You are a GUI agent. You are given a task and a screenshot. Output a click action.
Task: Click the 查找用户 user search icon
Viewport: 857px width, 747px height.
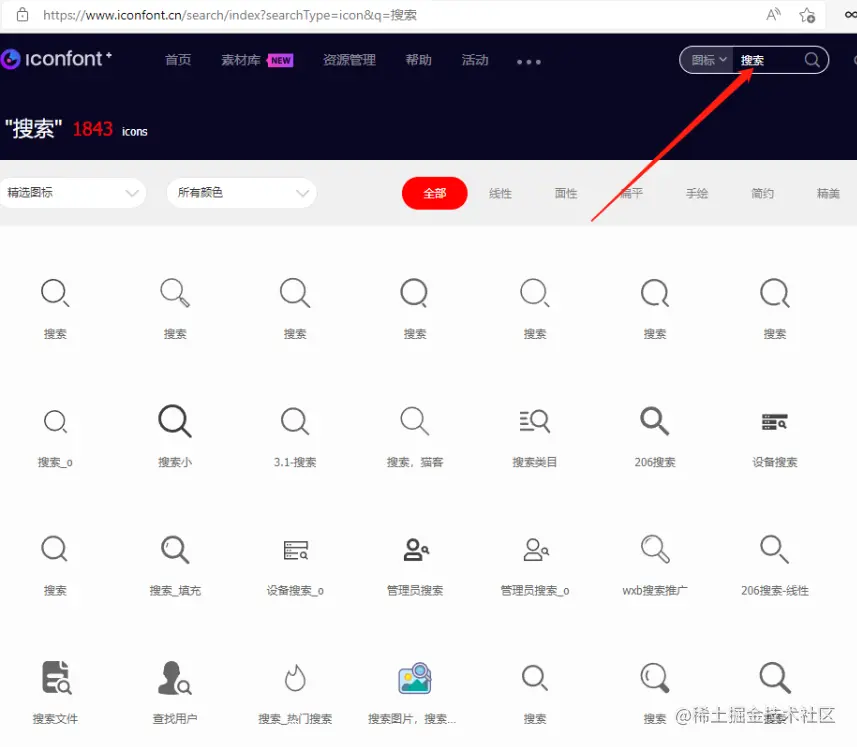175,677
